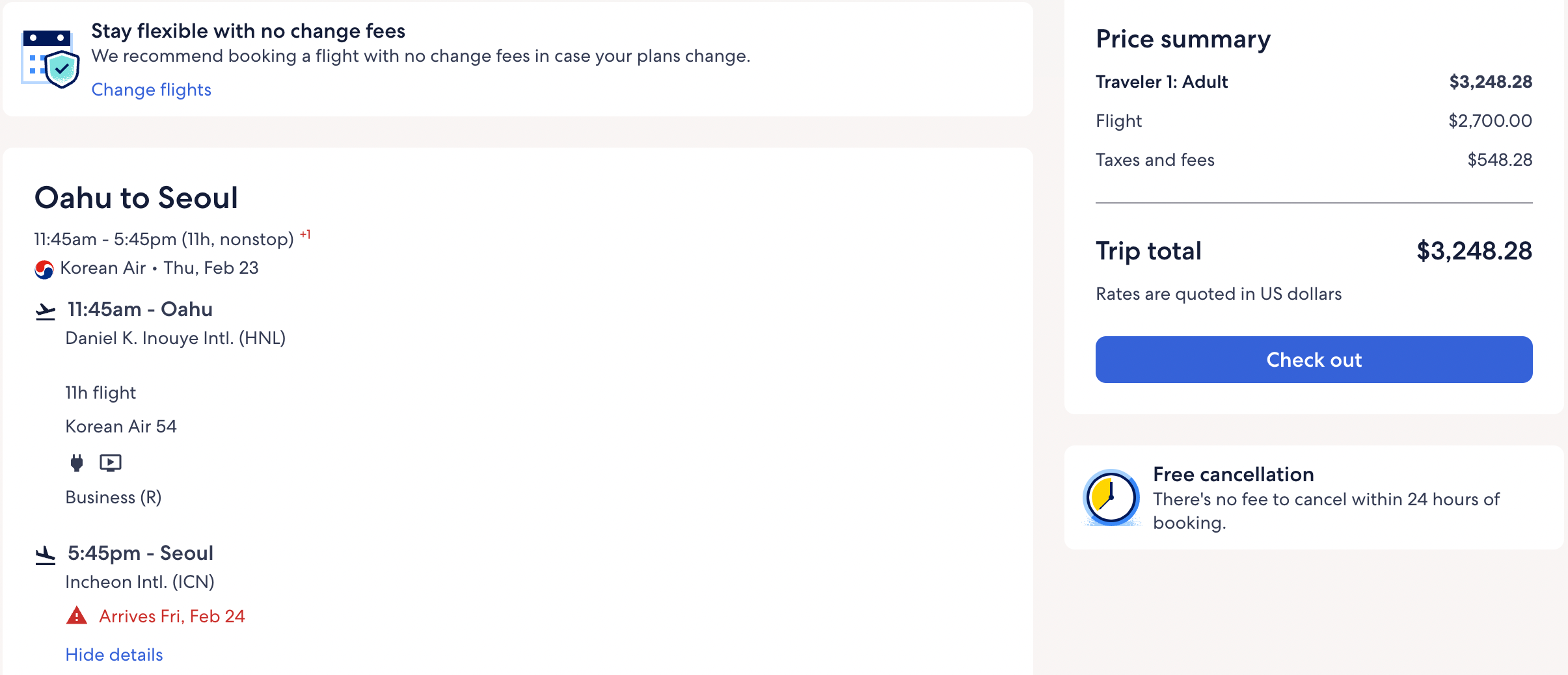Viewport: 1568px width, 675px height.
Task: Click the power outlet amenity icon
Action: 76,462
